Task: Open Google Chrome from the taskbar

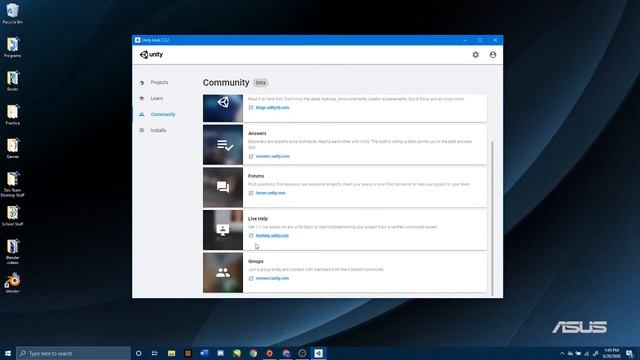Action: (253, 353)
